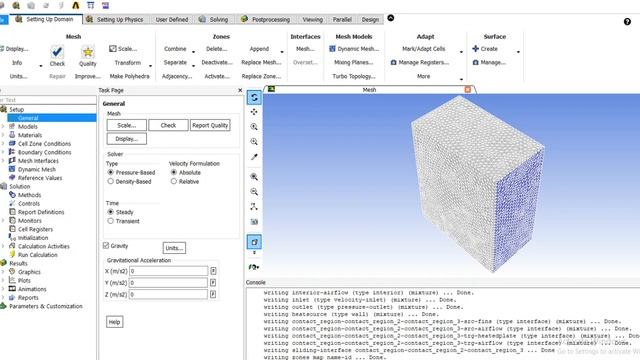The image size is (640, 360).
Task: Click the Display... button in Task Page
Action: point(127,139)
